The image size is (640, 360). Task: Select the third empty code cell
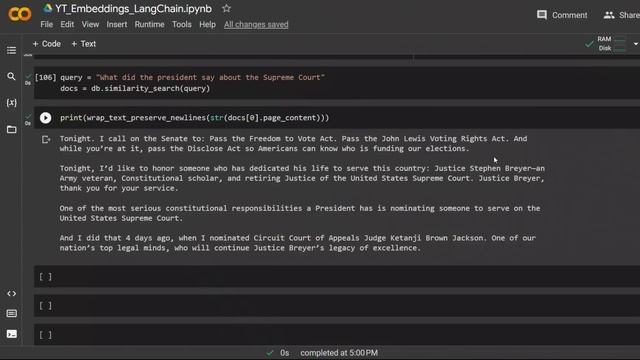click(337, 335)
